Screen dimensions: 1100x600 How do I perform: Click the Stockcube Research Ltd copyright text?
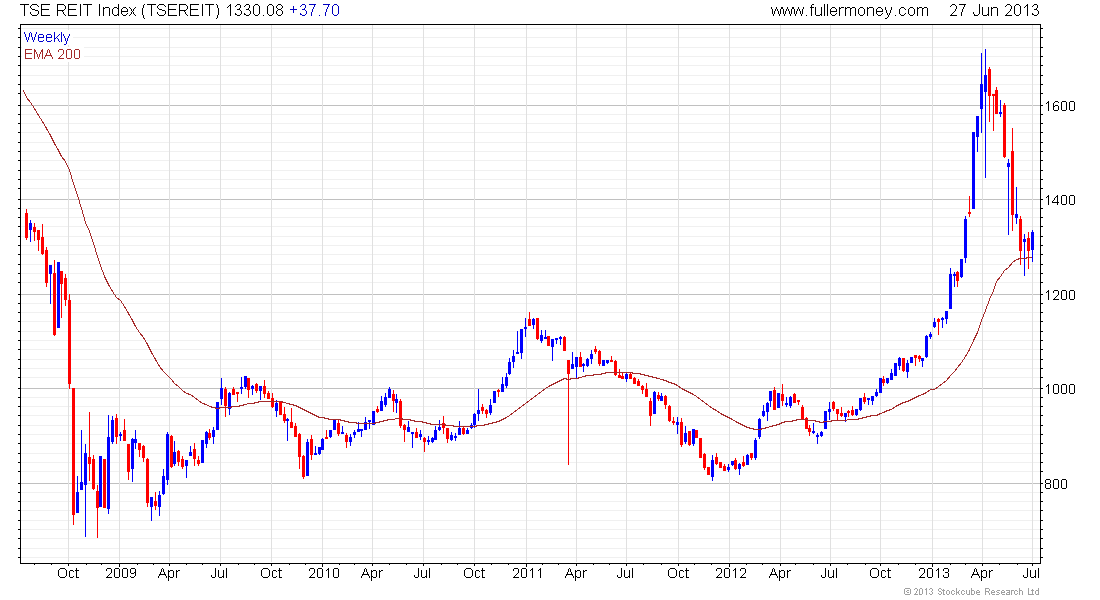(x=971, y=592)
